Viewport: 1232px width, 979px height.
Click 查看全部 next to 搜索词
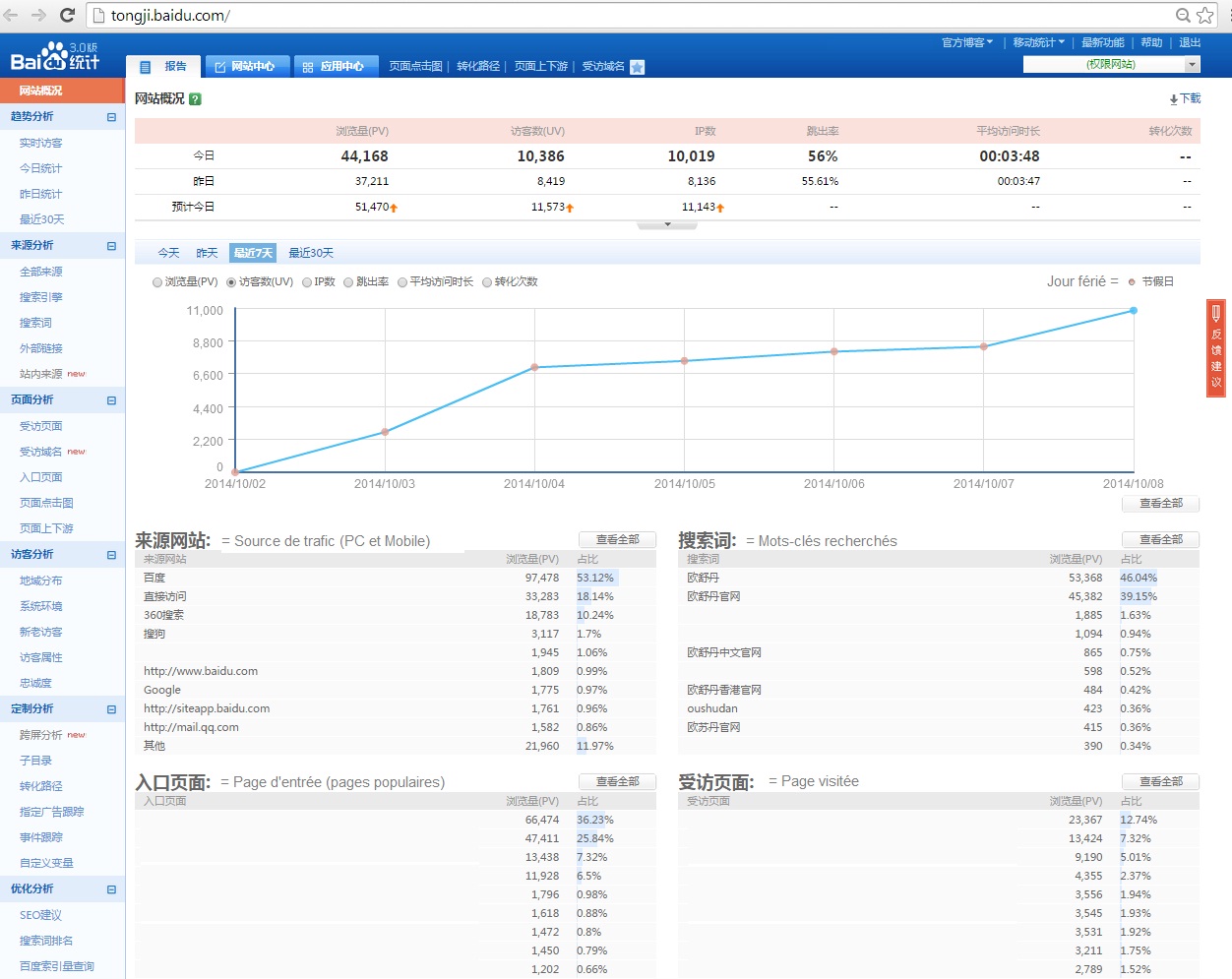tap(1160, 539)
